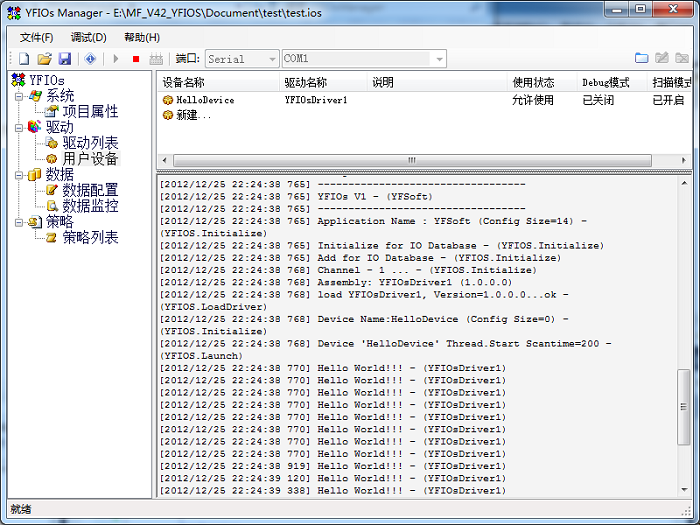Screen dimensions: 700x525
Task: Click the YFIOs root icon in tree
Action: 18,80
